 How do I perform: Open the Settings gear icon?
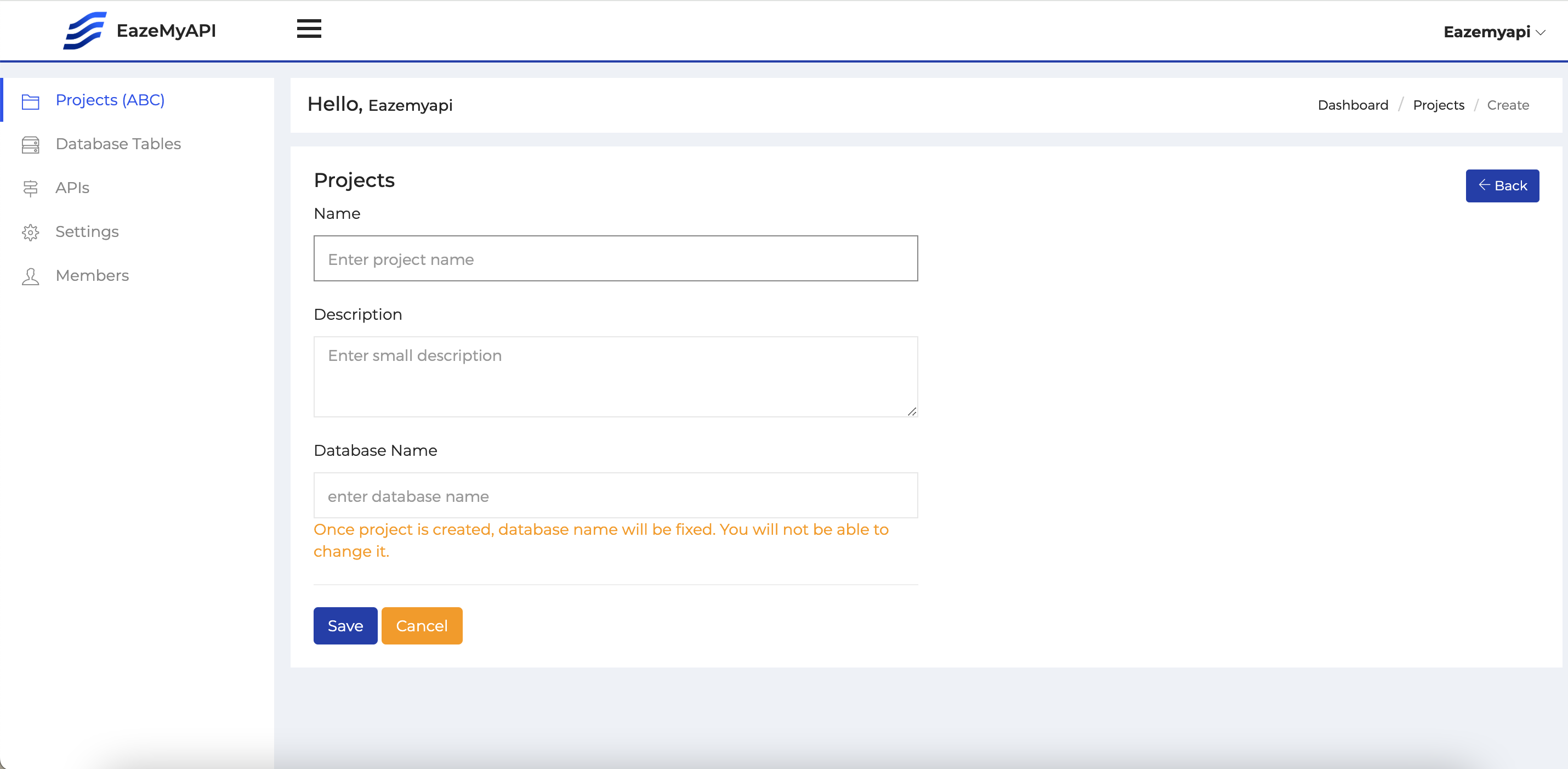(x=31, y=233)
